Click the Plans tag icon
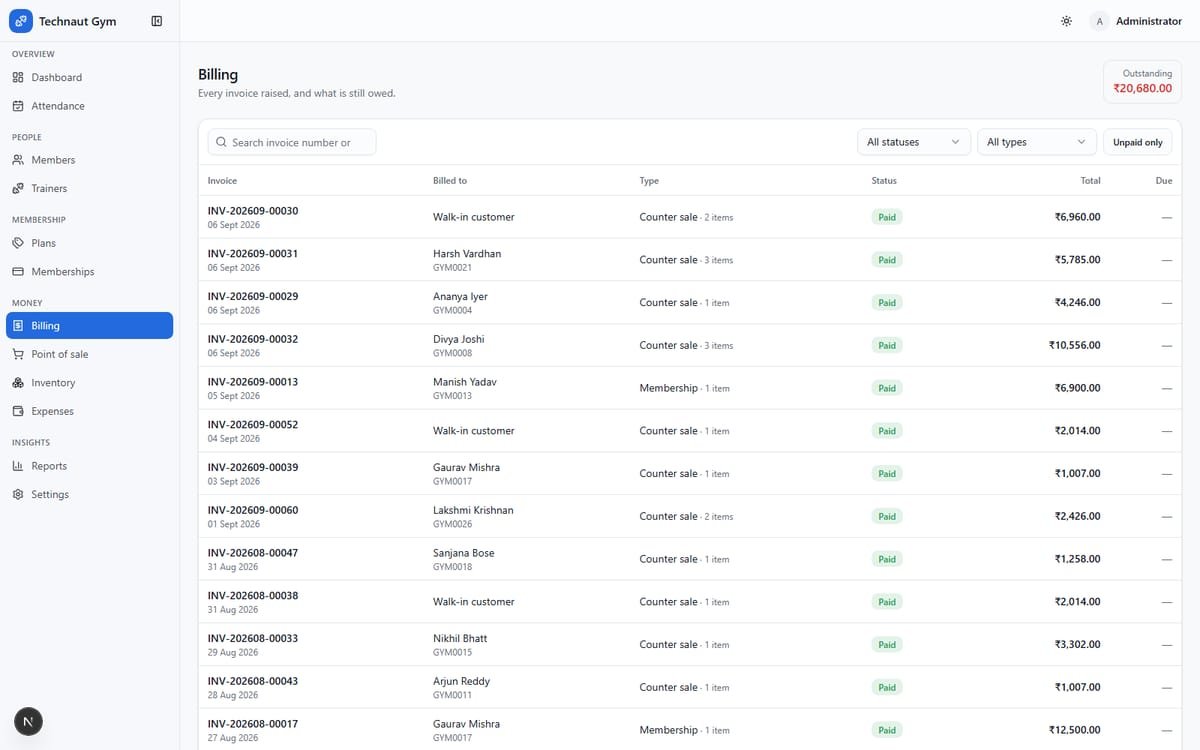The height and width of the screenshot is (750, 1200). point(18,243)
